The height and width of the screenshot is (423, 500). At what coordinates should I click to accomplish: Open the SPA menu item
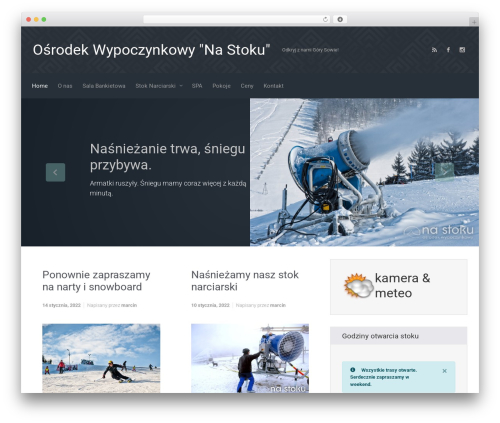point(197,86)
